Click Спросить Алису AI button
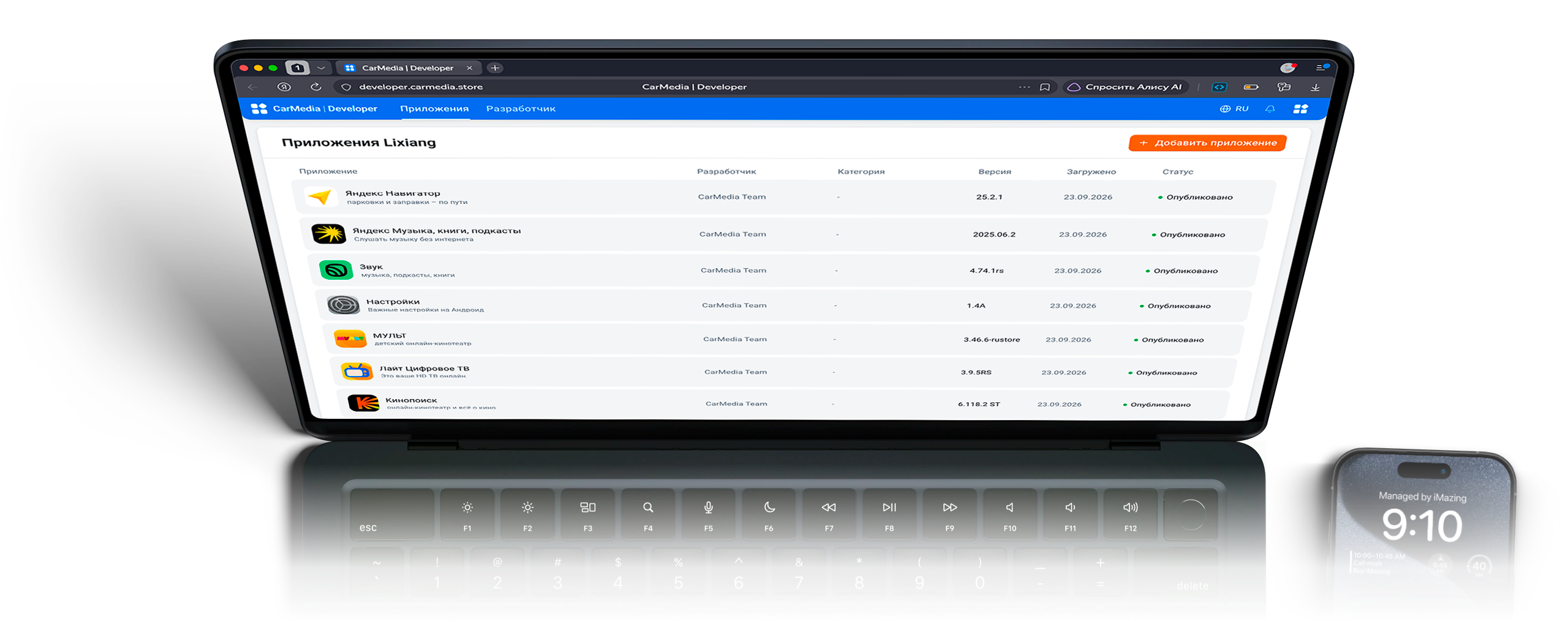 [1126, 87]
